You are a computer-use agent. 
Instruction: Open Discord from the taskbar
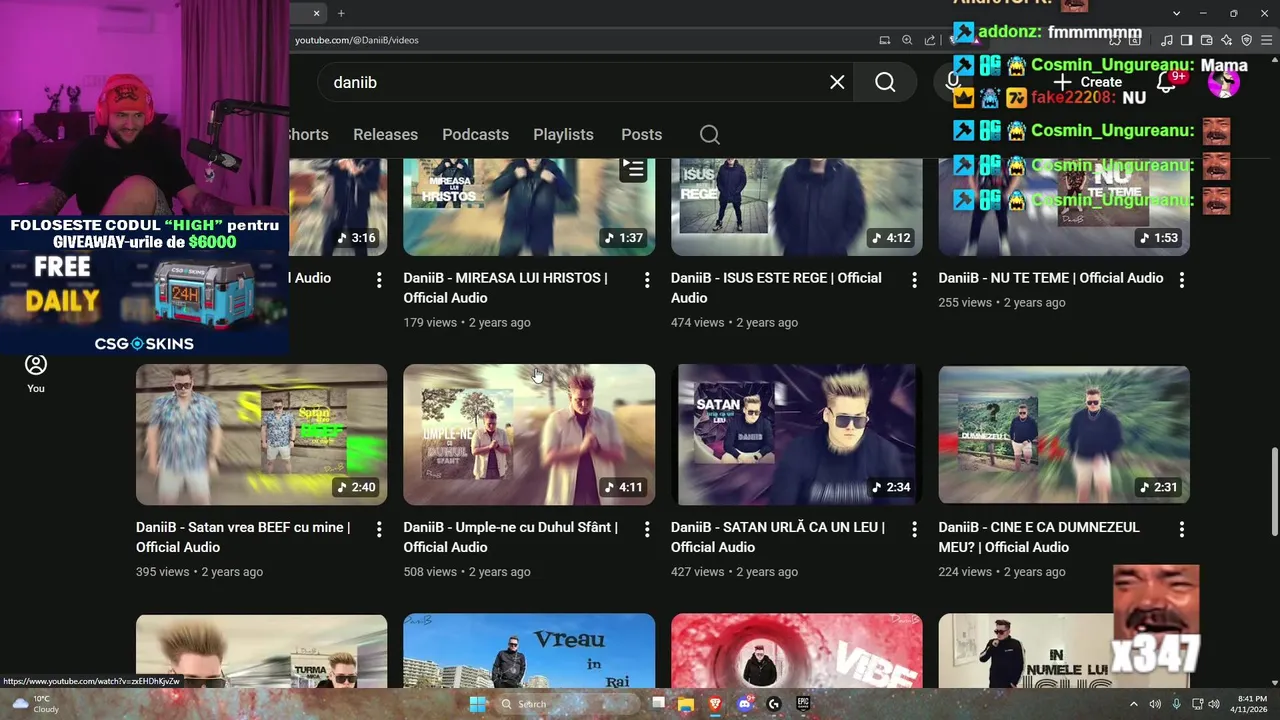point(744,704)
